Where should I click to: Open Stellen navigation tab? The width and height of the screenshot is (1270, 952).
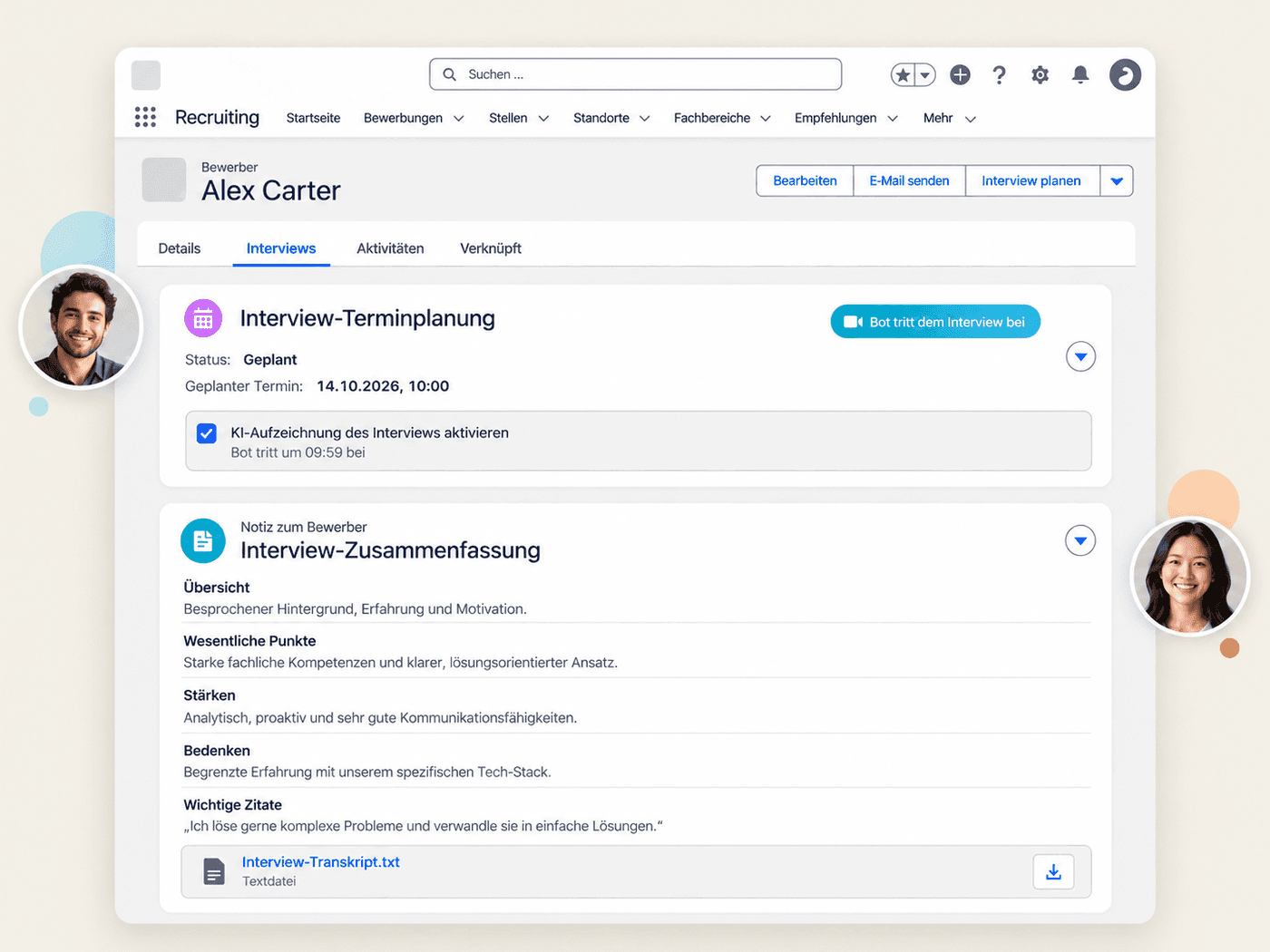click(508, 118)
